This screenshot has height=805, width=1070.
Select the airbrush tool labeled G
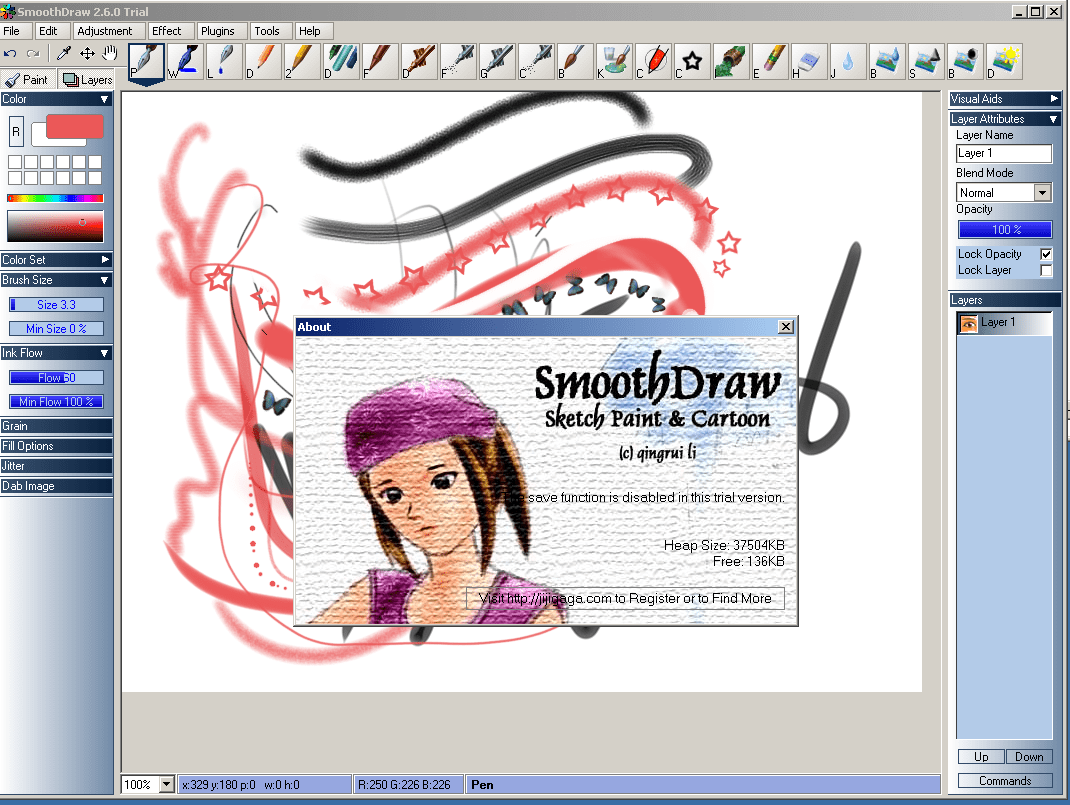[497, 62]
